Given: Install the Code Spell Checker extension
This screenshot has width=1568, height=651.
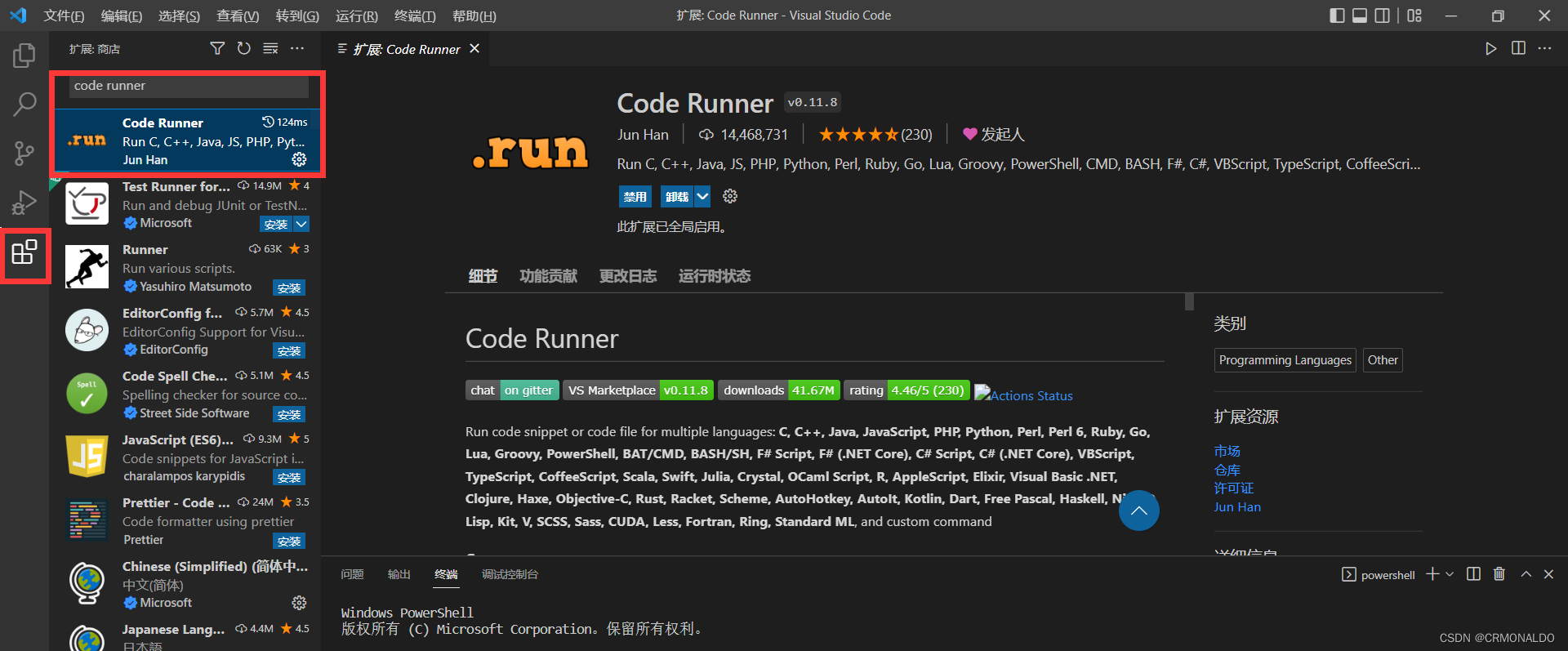Looking at the screenshot, I should (x=289, y=414).
